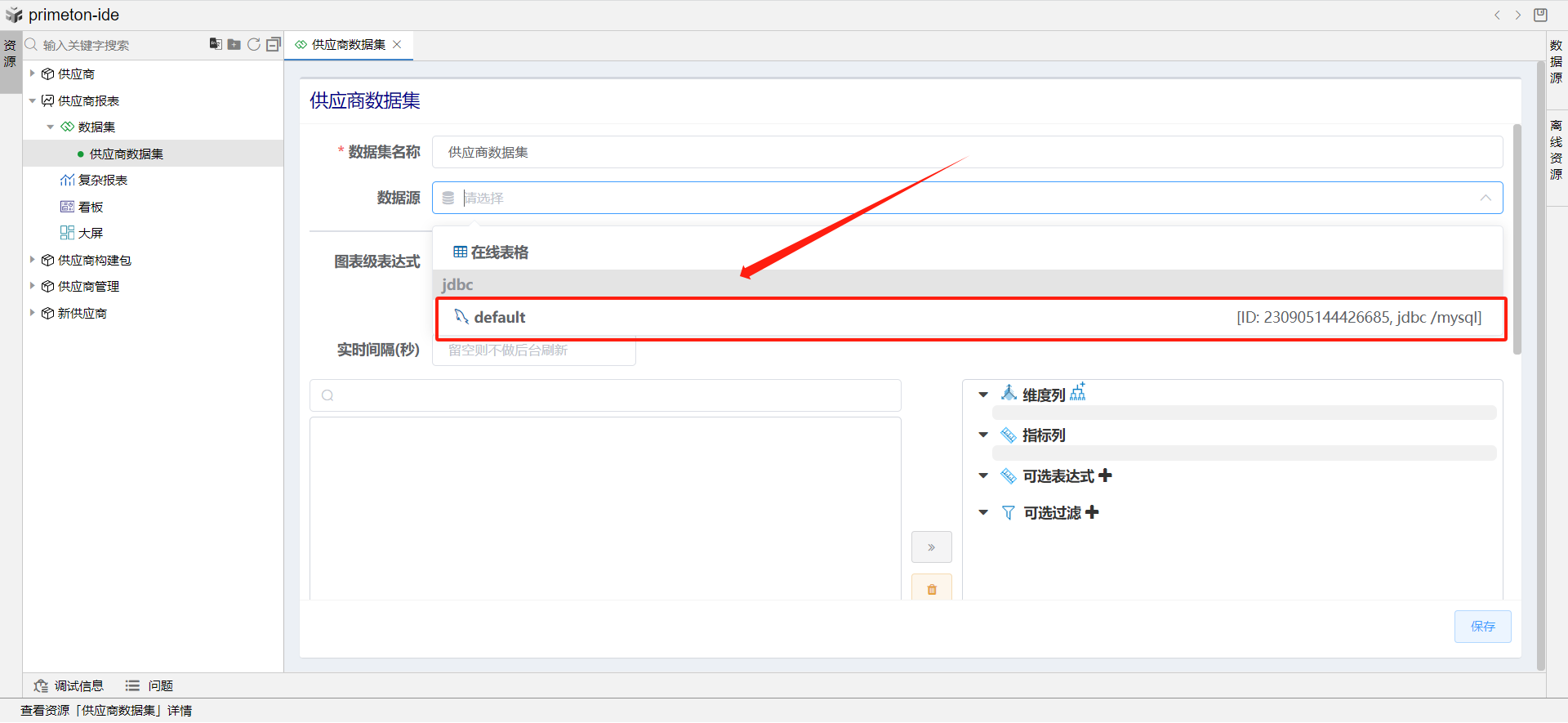Click the new folder icon

pyautogui.click(x=234, y=44)
